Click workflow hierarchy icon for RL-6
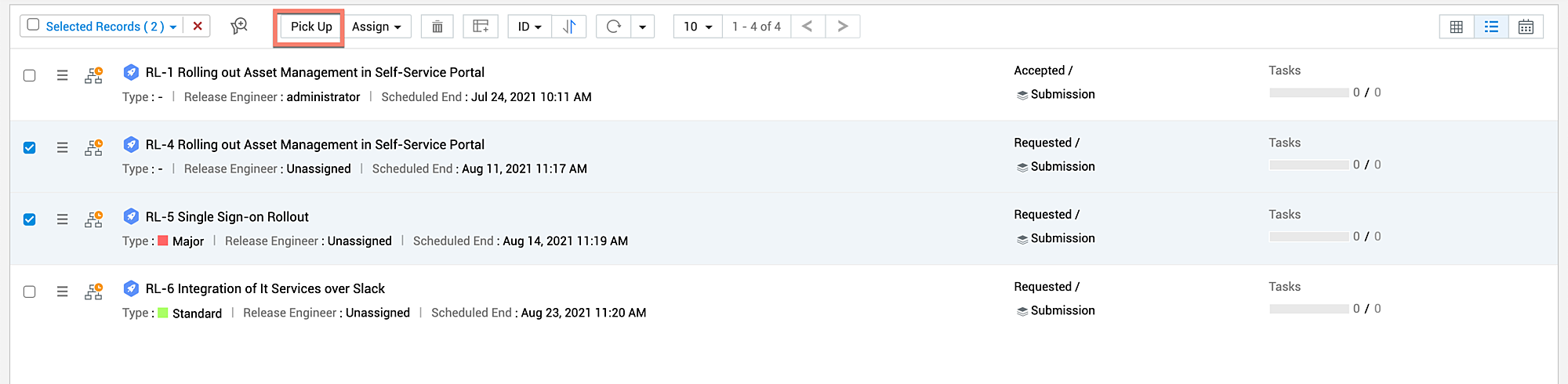The width and height of the screenshot is (1568, 384). point(93,292)
